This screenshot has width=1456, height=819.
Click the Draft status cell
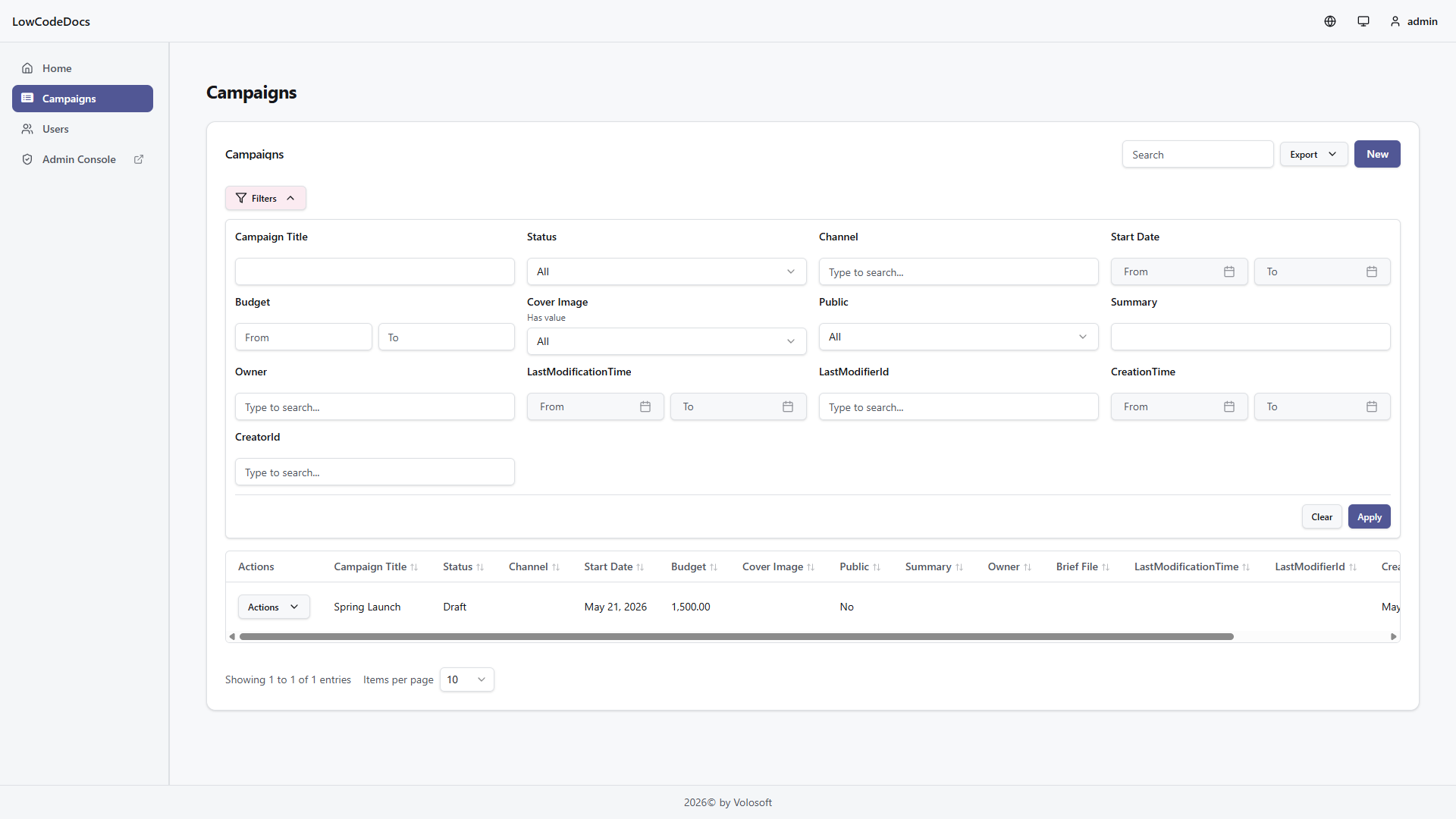point(455,607)
